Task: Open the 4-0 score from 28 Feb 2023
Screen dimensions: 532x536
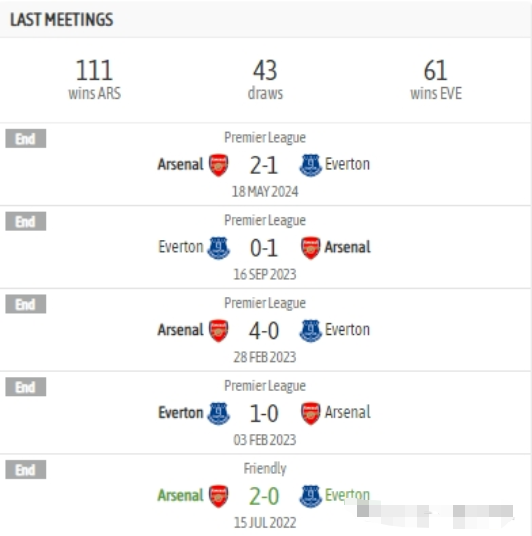Action: [264, 331]
